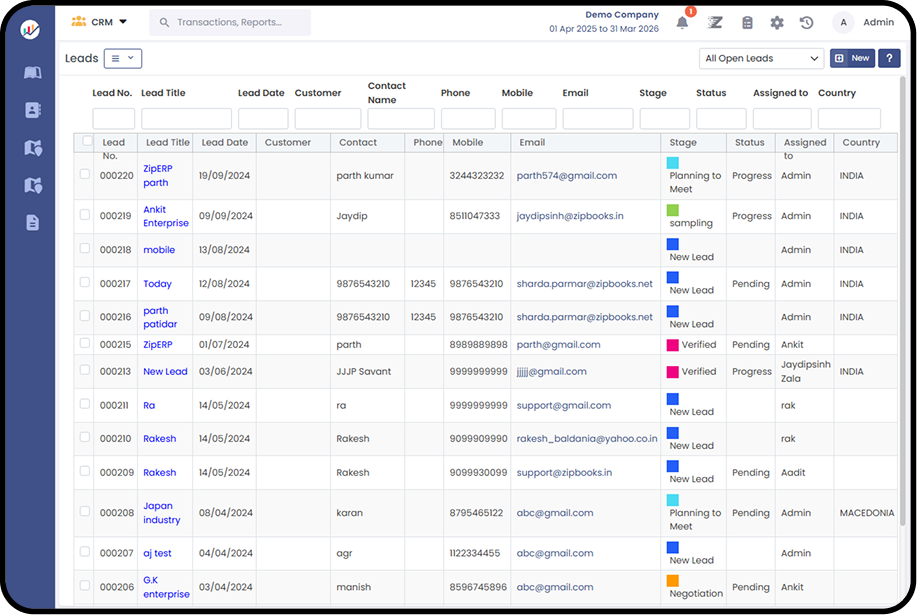Viewport: 917px width, 615px height.
Task: Open the list options dropdown next to Leads
Action: (121, 58)
